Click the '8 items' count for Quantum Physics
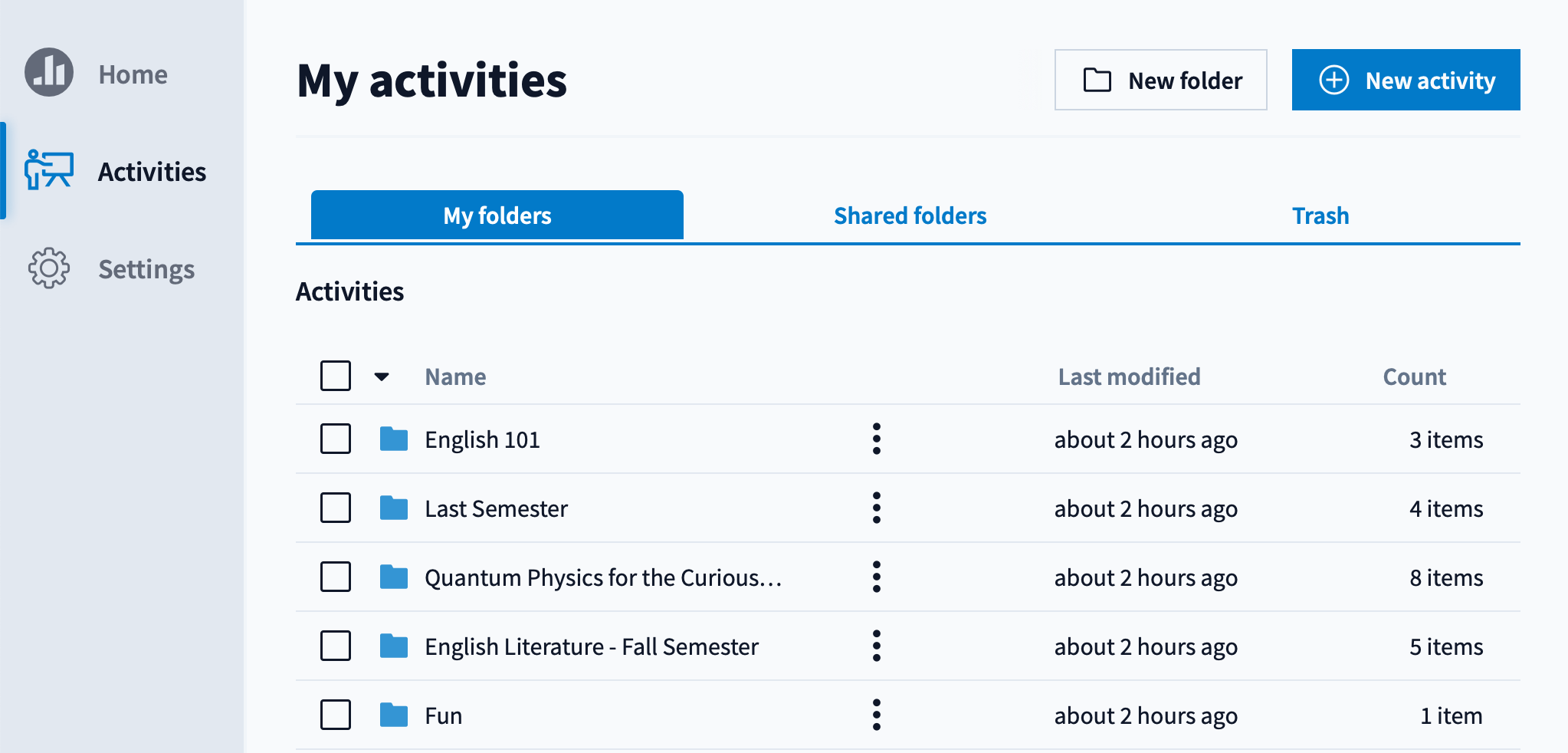The image size is (1568, 753). (1446, 577)
